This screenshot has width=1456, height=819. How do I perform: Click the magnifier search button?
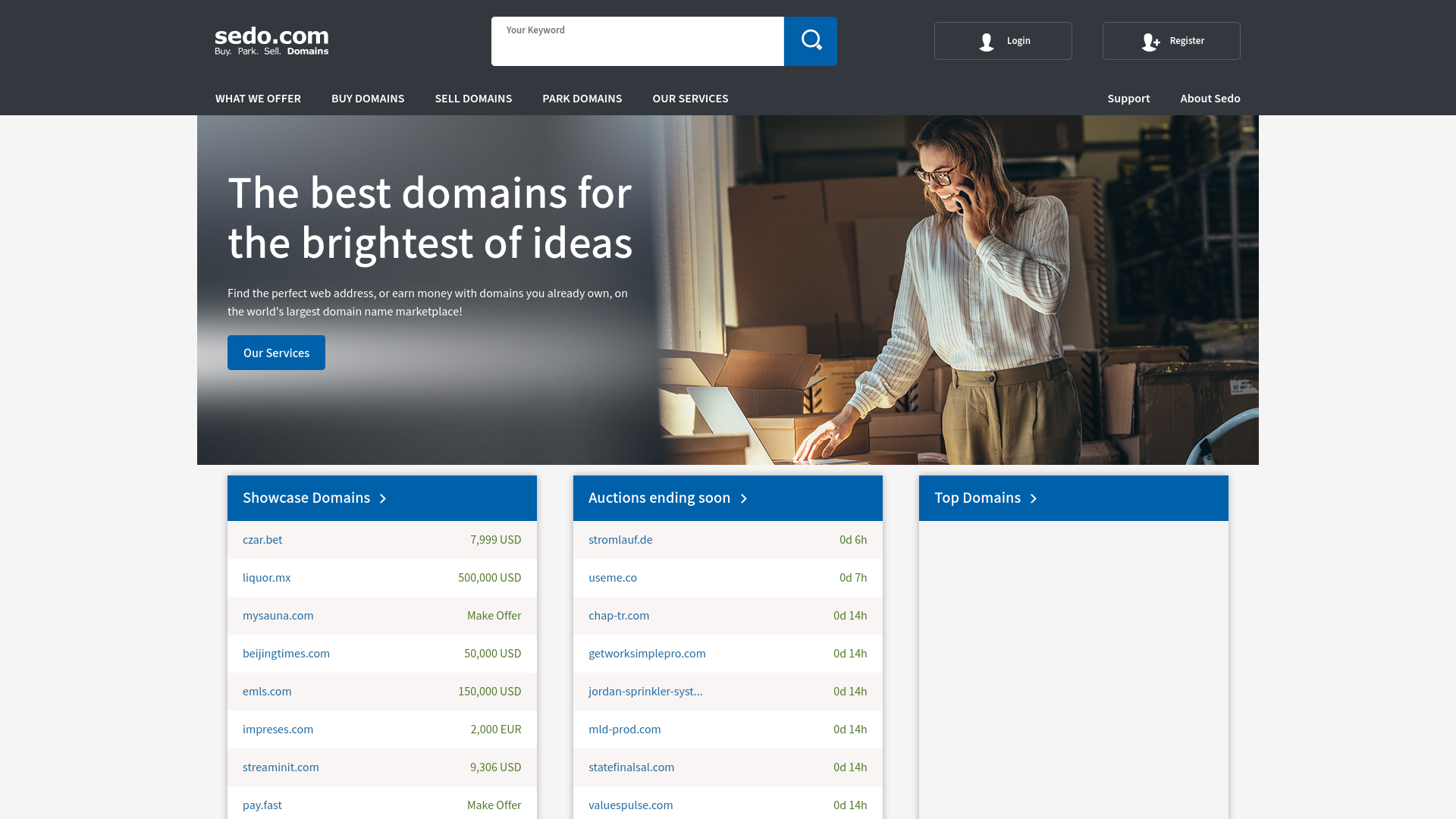tap(811, 41)
